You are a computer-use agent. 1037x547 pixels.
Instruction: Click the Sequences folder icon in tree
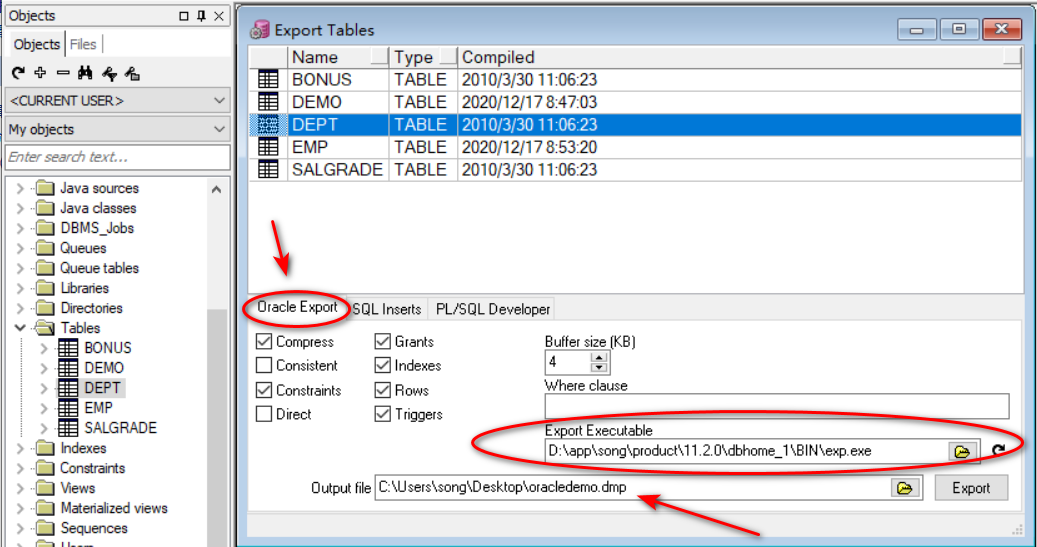pos(45,528)
